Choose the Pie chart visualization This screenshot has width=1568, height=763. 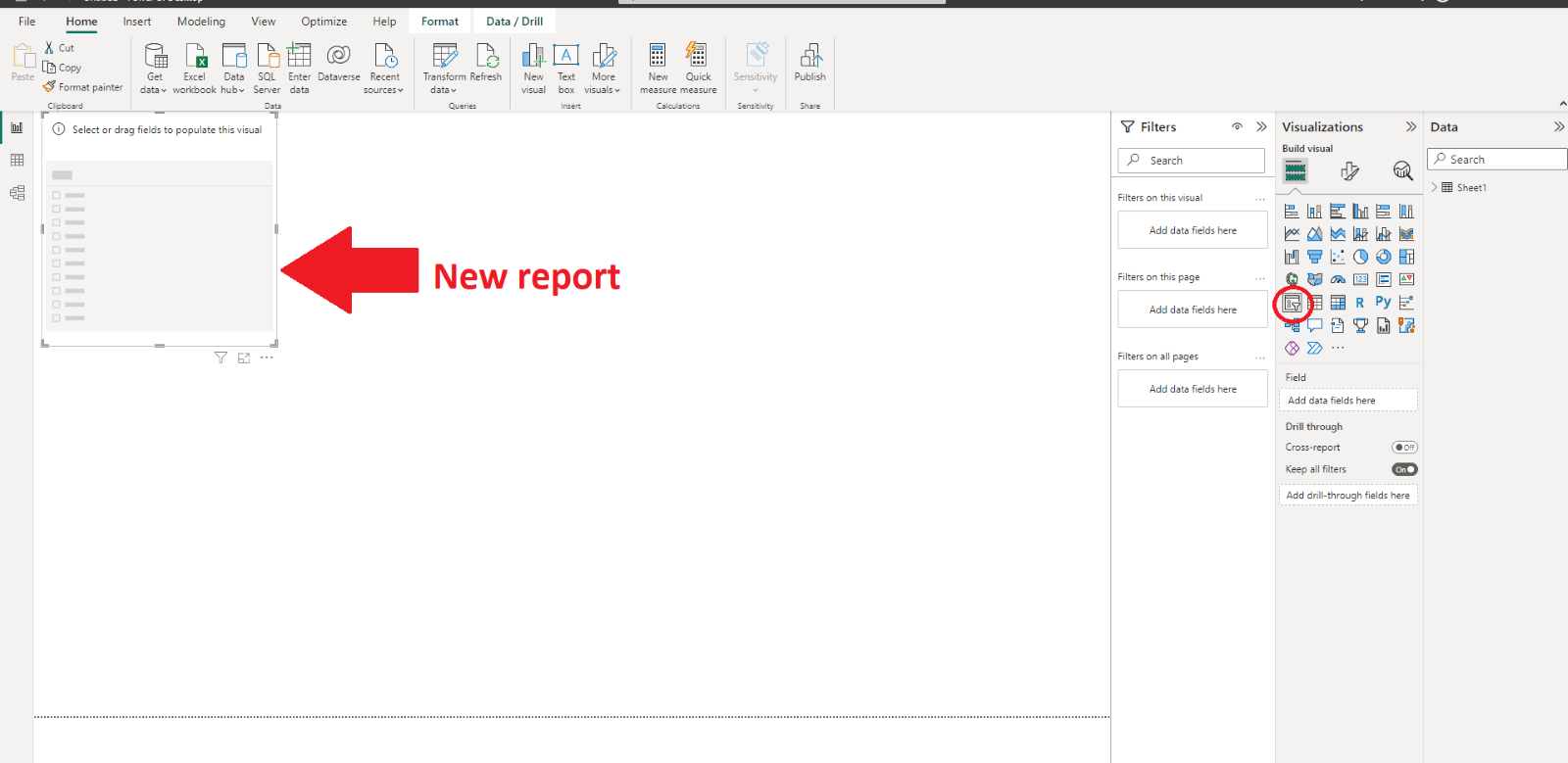pyautogui.click(x=1360, y=257)
